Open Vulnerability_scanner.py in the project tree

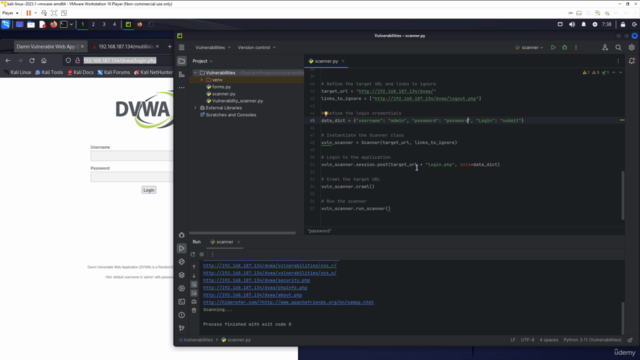(x=235, y=101)
